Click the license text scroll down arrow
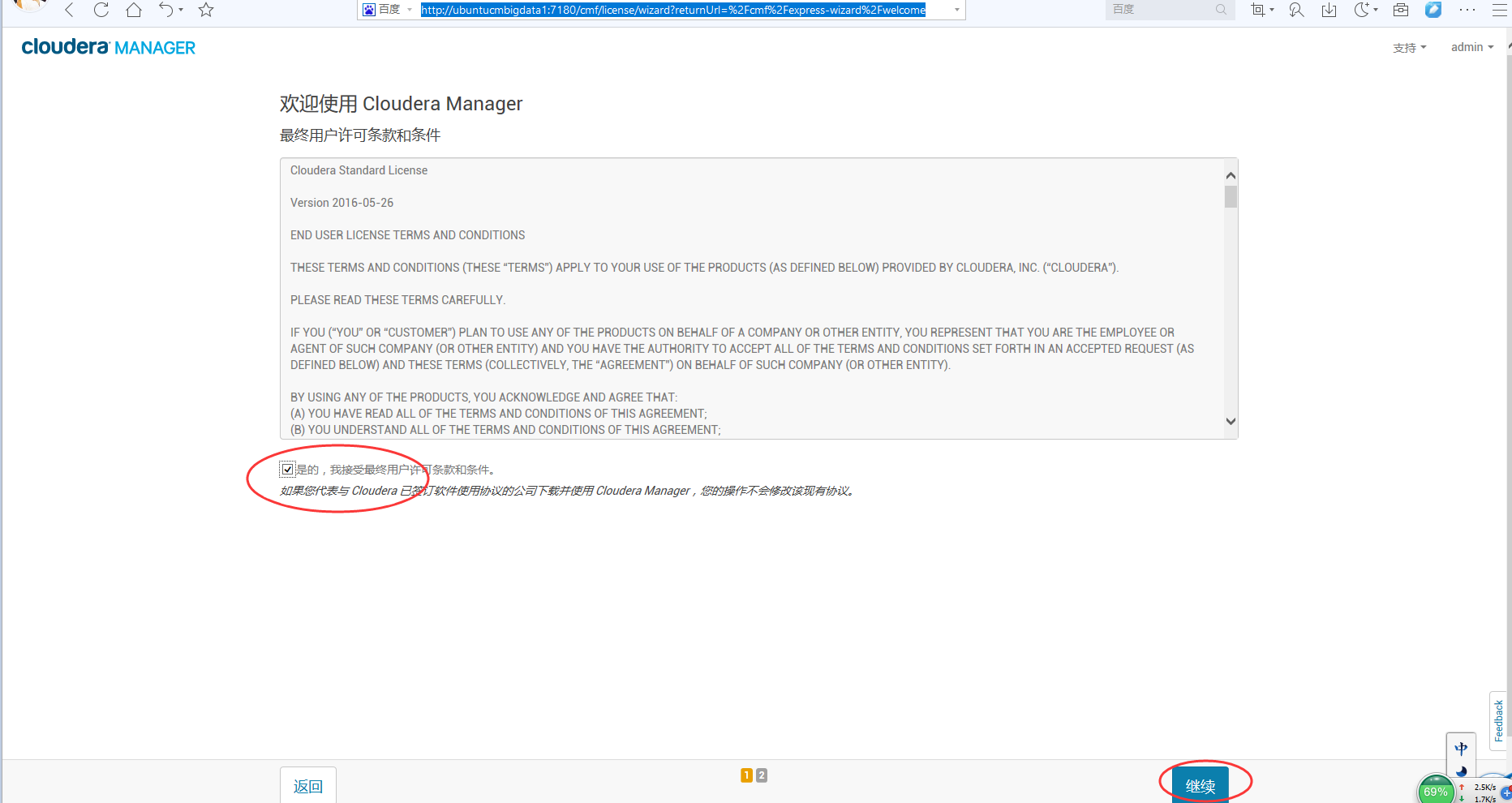The image size is (1512, 803). 1231,421
